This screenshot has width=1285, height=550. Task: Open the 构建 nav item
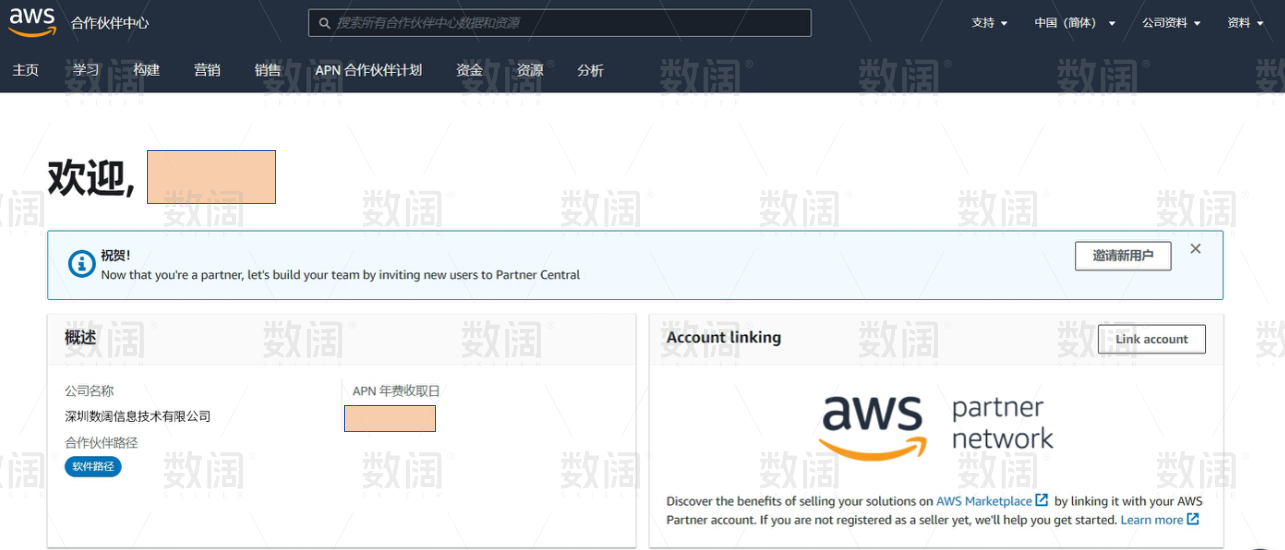click(147, 70)
